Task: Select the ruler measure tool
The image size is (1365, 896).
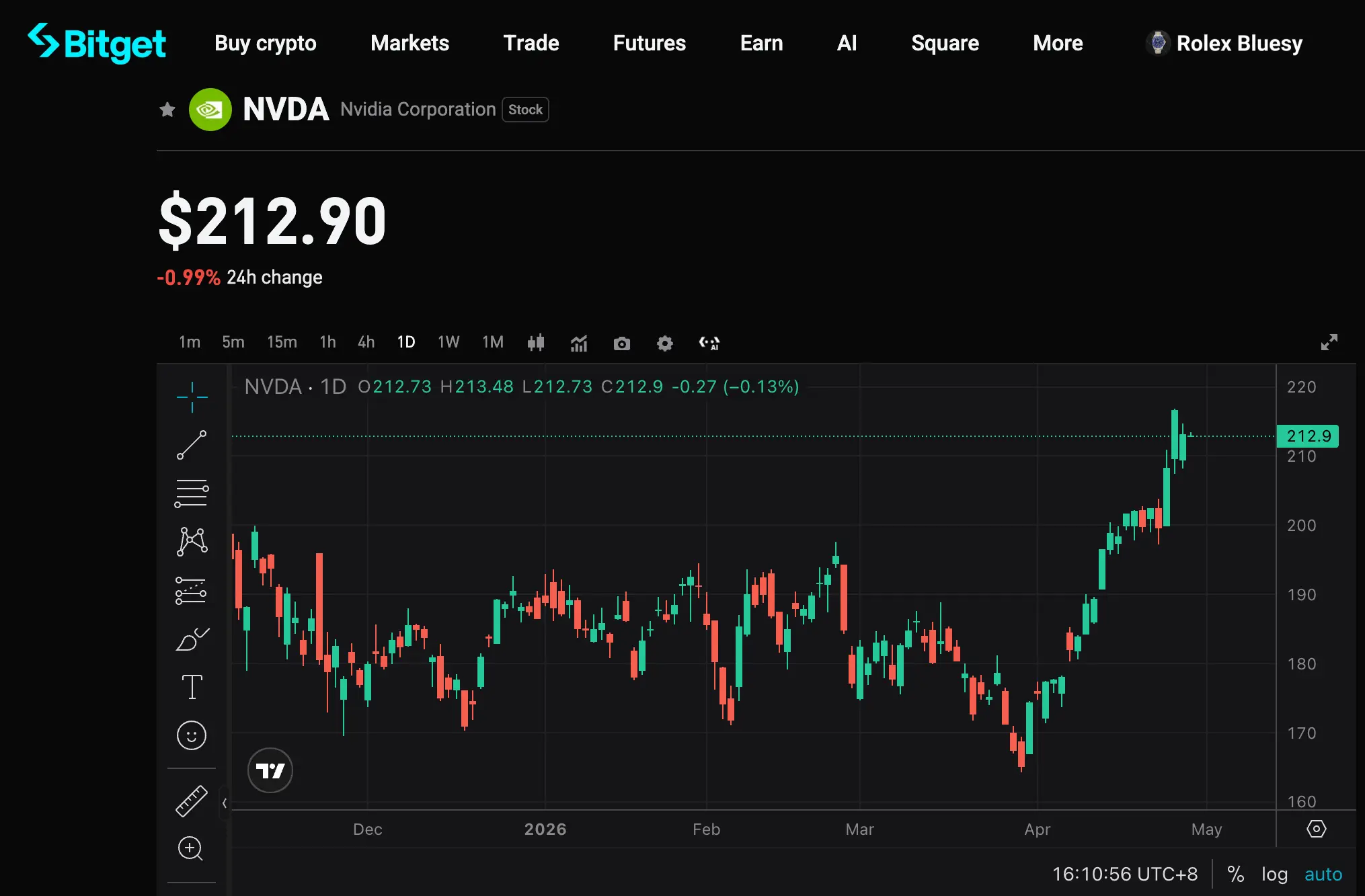Action: [192, 801]
